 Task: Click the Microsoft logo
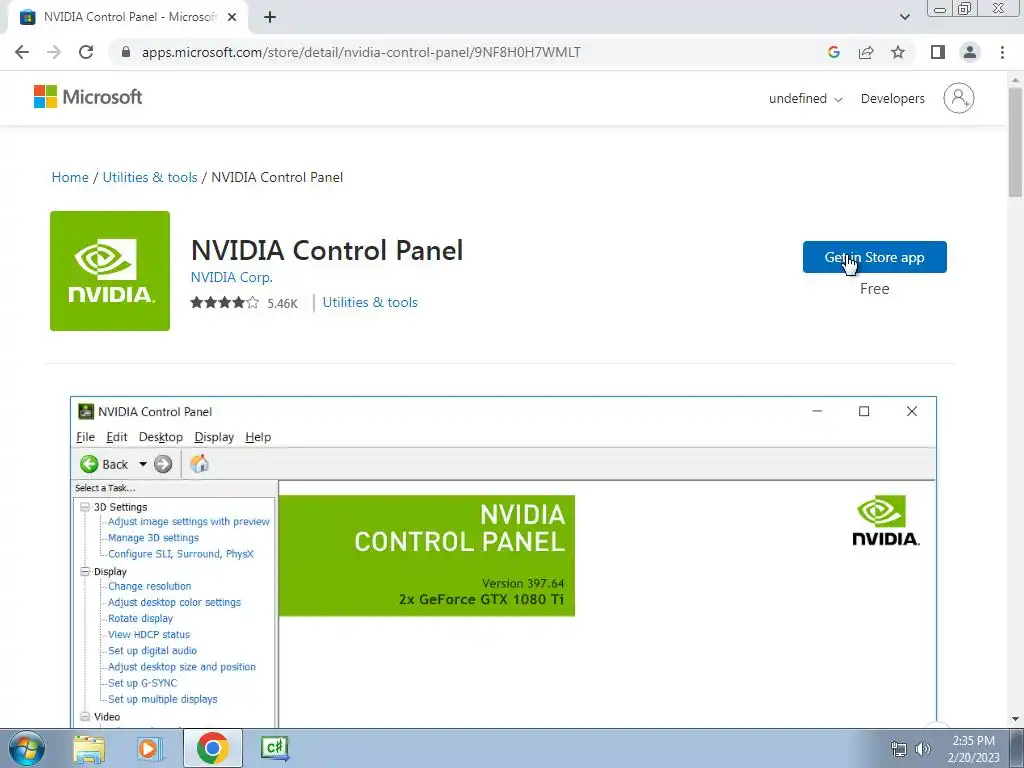(88, 97)
